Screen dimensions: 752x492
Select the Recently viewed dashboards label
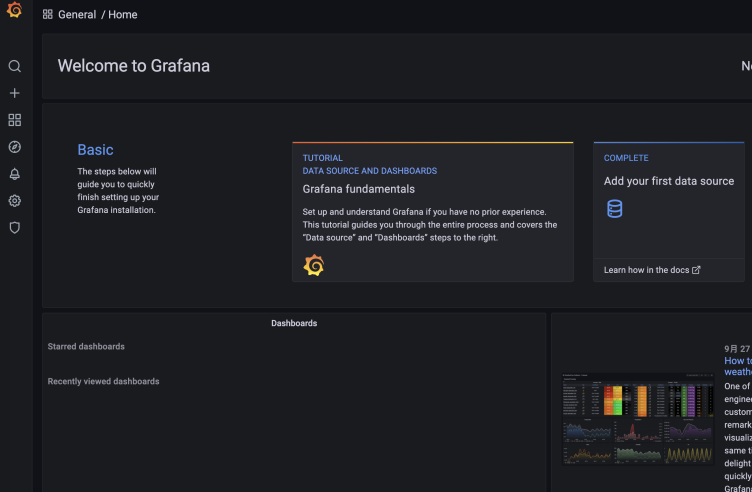click(x=104, y=381)
